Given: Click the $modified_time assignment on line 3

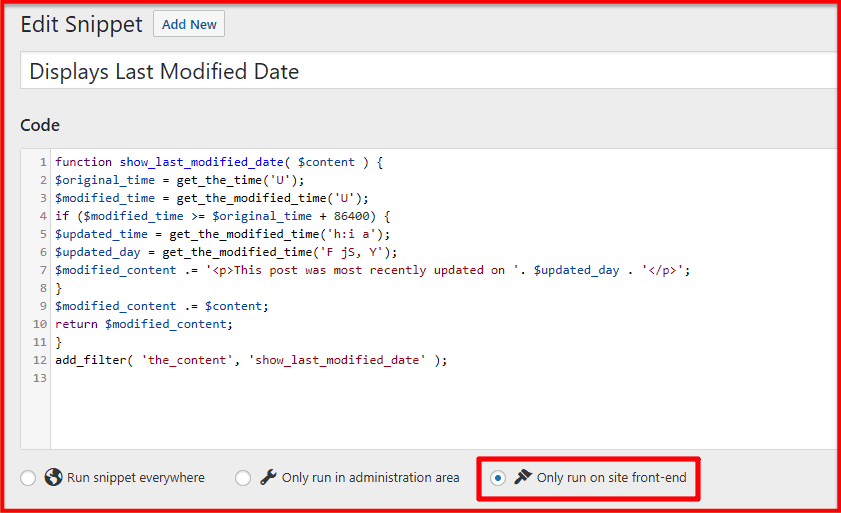Looking at the screenshot, I should point(212,198).
